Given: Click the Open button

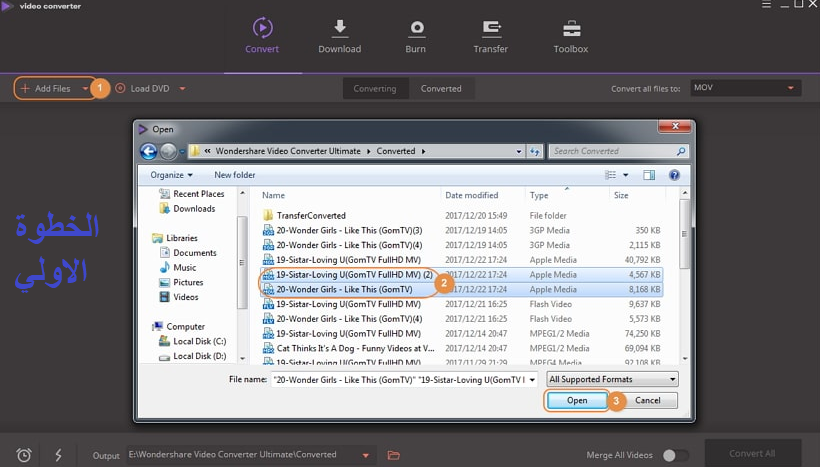Looking at the screenshot, I should [x=577, y=401].
